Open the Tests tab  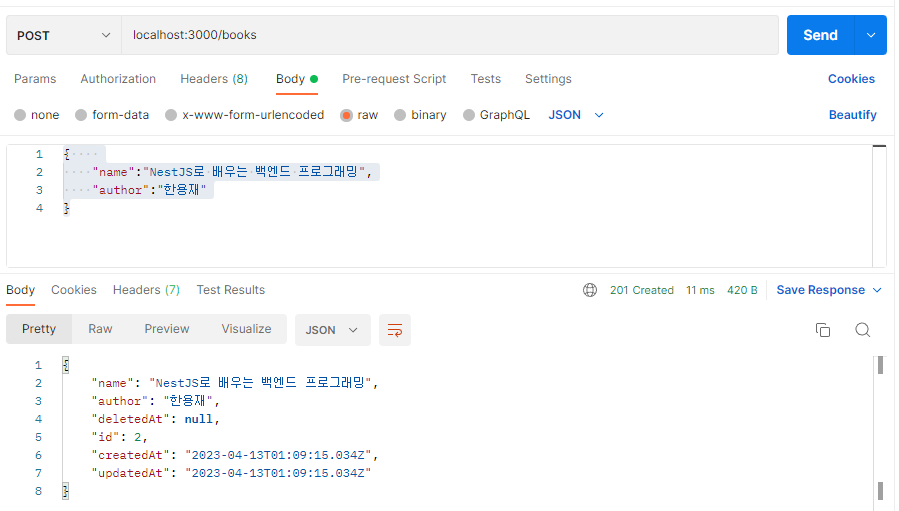[486, 79]
